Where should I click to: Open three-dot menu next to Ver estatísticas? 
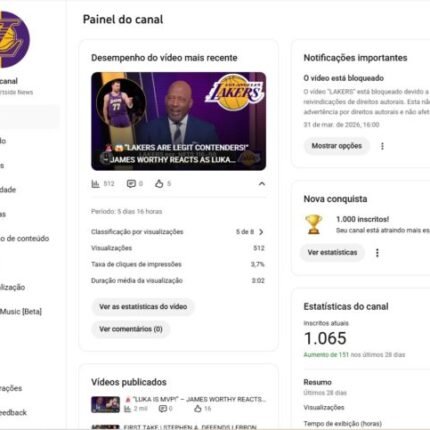[377, 253]
